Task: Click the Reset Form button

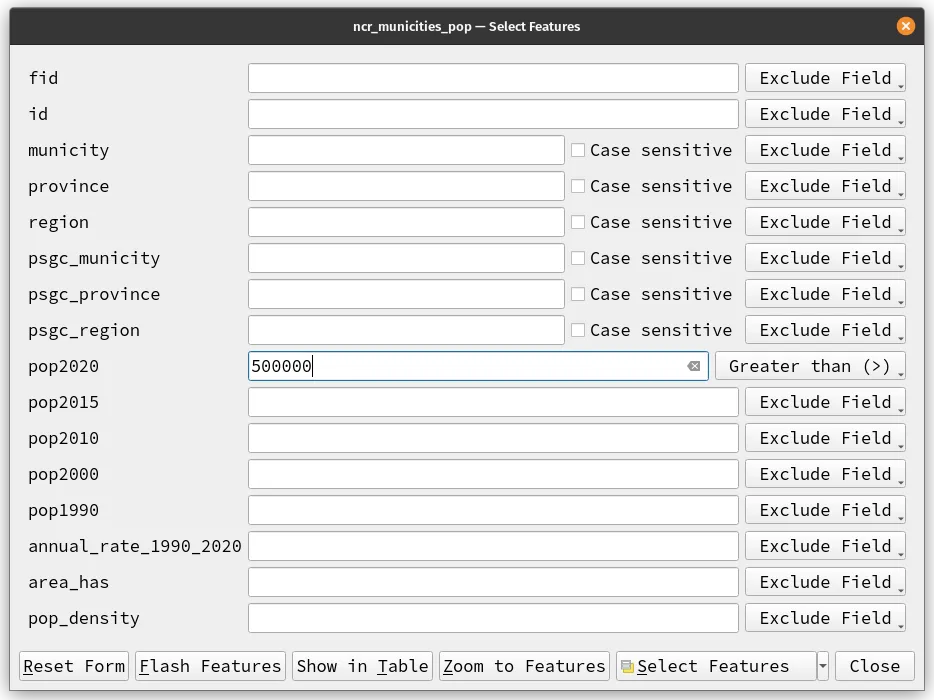Action: coord(74,666)
